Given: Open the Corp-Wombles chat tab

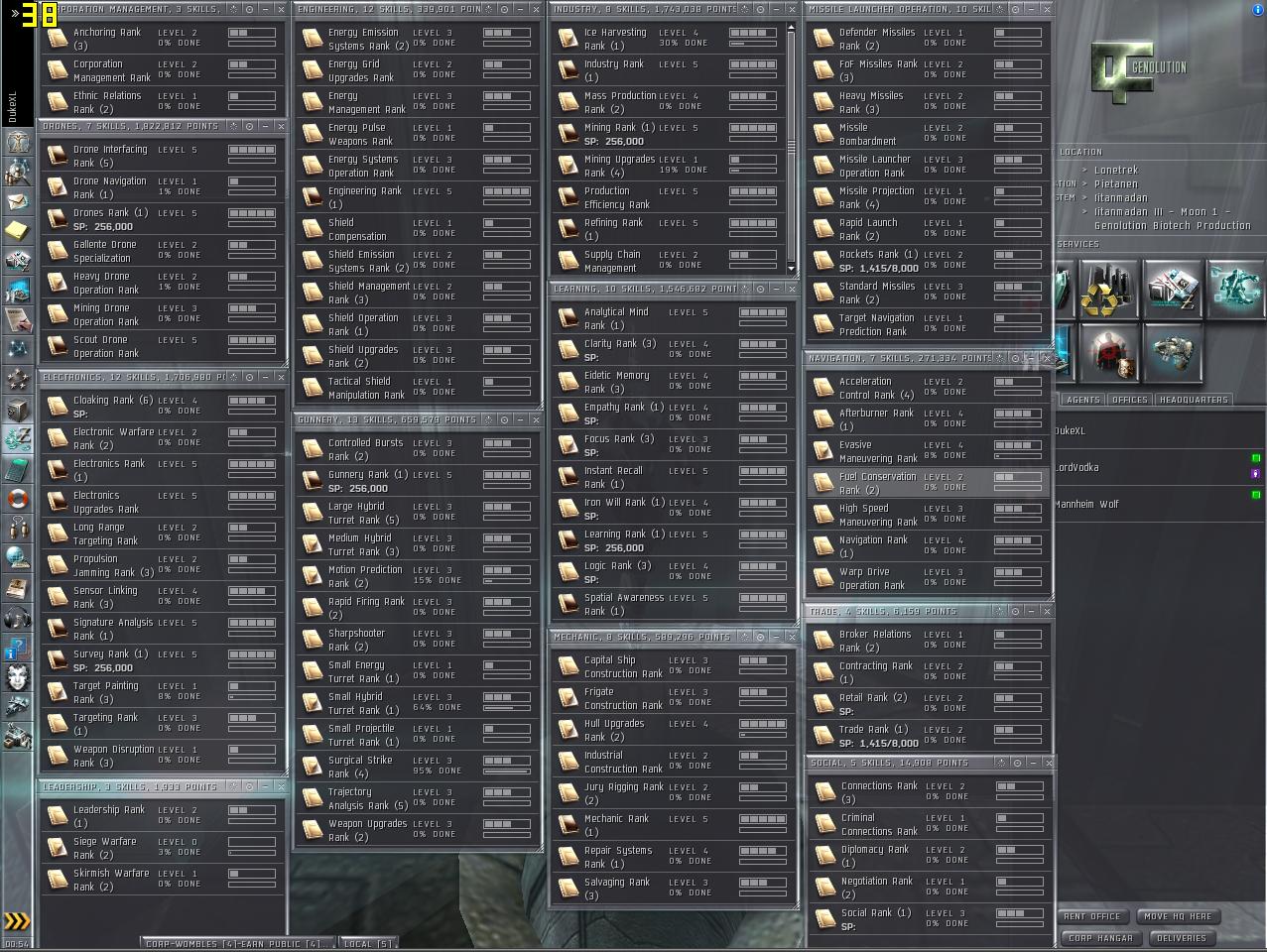Looking at the screenshot, I should 239,943.
